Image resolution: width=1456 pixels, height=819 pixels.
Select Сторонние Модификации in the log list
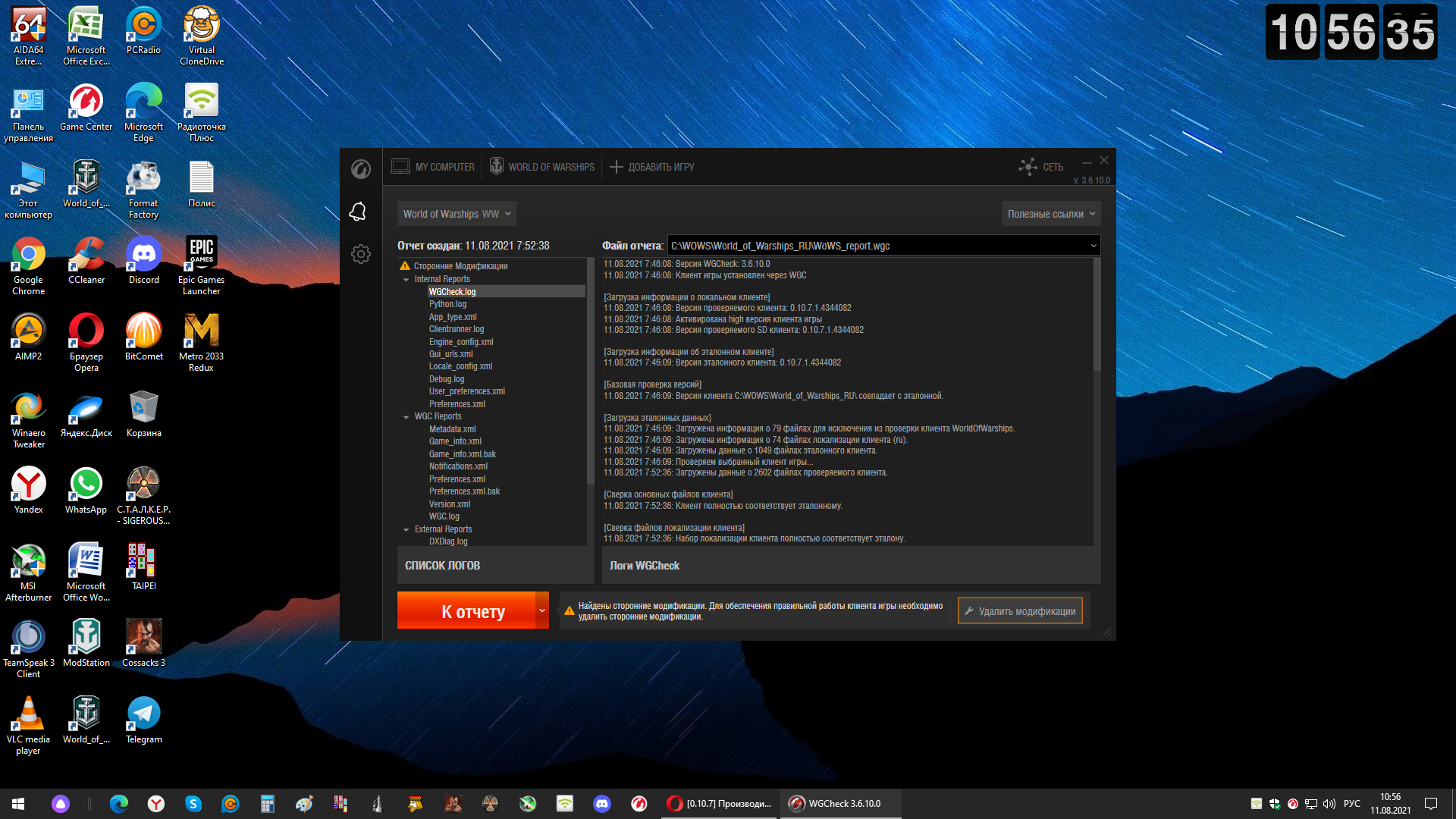461,266
